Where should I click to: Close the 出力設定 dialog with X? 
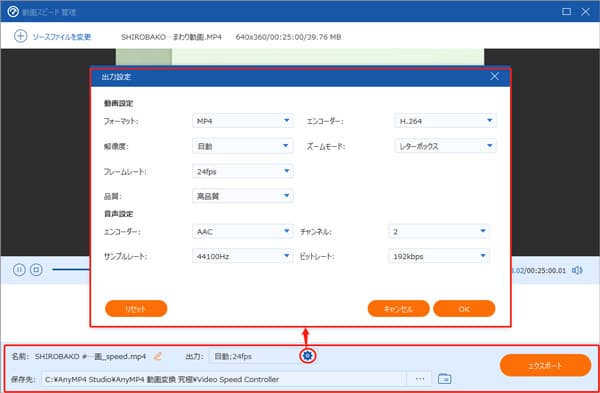point(494,76)
